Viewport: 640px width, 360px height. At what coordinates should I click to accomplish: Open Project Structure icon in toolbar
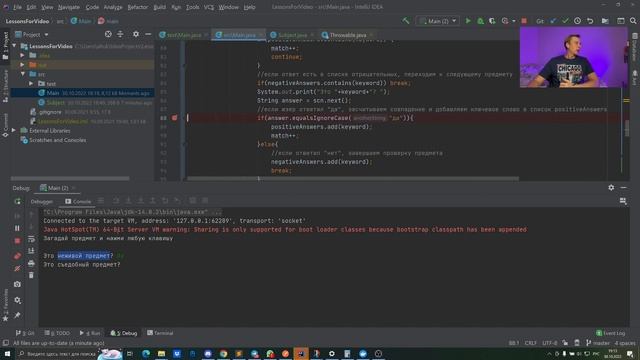click(605, 21)
